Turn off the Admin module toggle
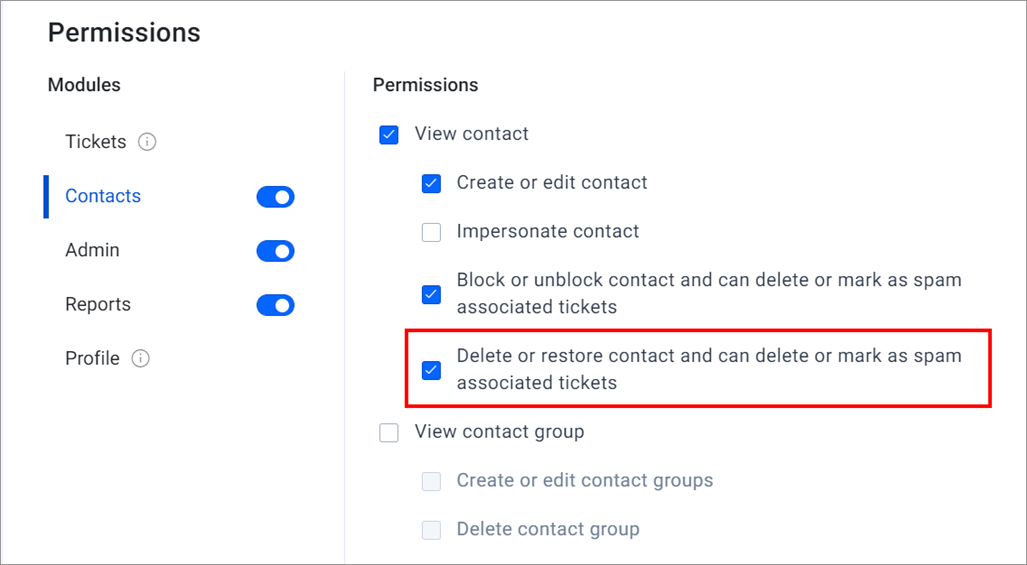This screenshot has height=565, width=1027. point(275,251)
